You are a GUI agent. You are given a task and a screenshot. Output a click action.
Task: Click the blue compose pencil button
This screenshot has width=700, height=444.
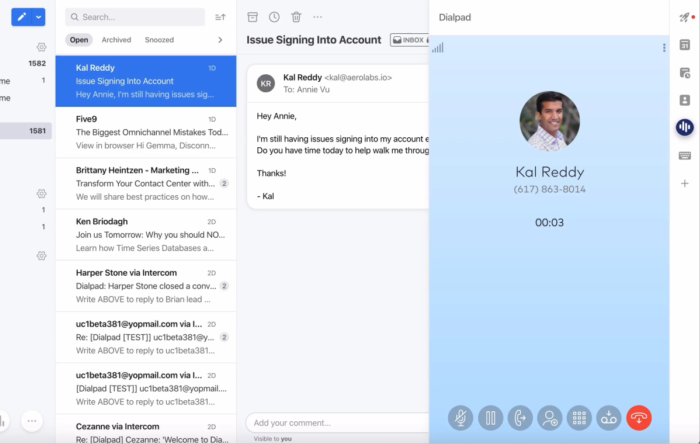21,17
